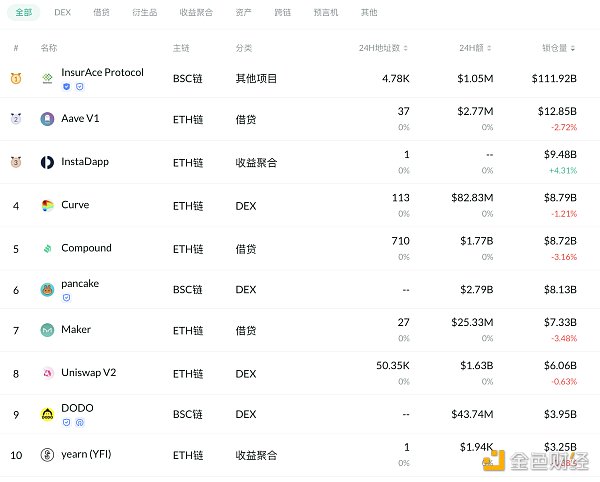Sort by 24H额 column
The width and height of the screenshot is (600, 482).
click(475, 48)
